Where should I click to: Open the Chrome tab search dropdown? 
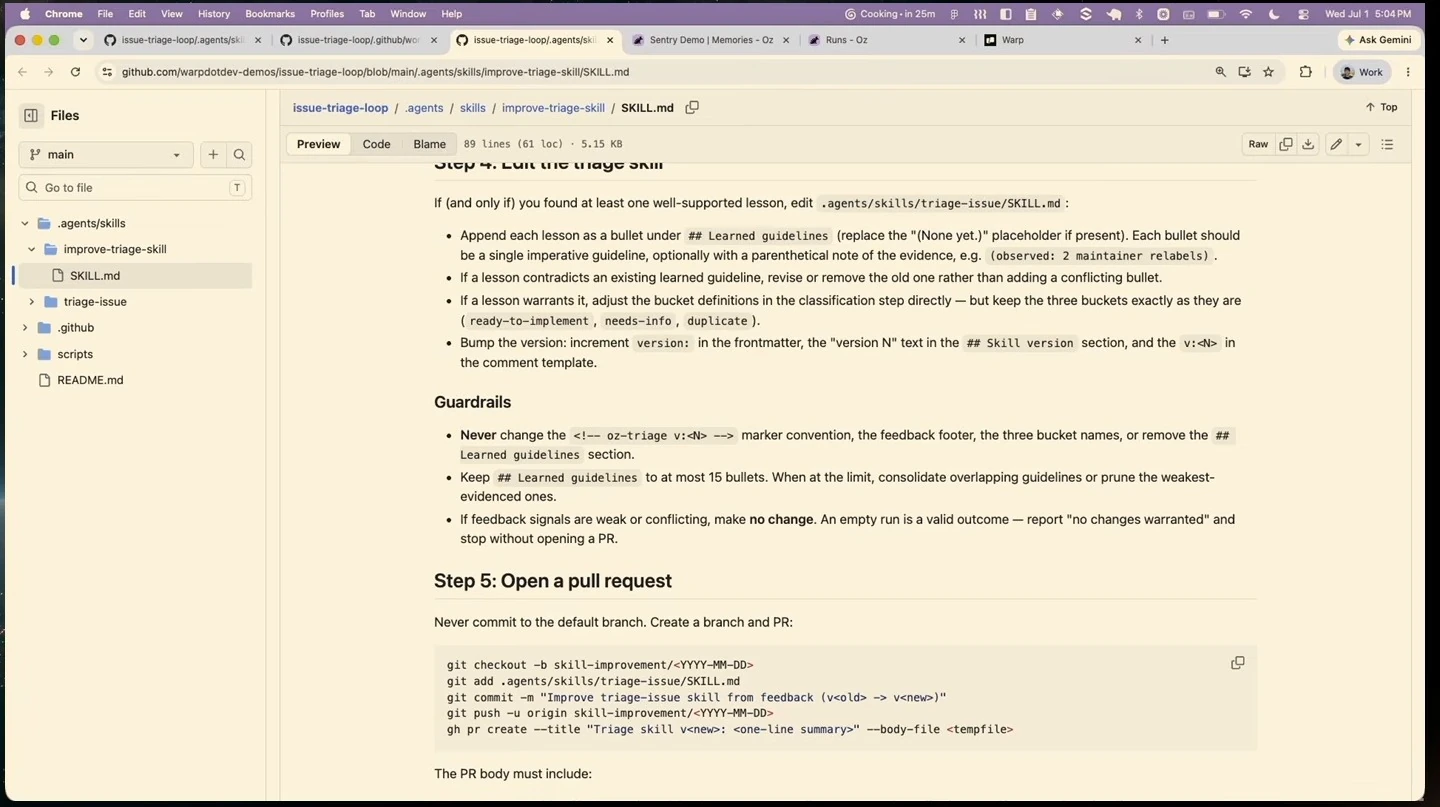pyautogui.click(x=83, y=40)
